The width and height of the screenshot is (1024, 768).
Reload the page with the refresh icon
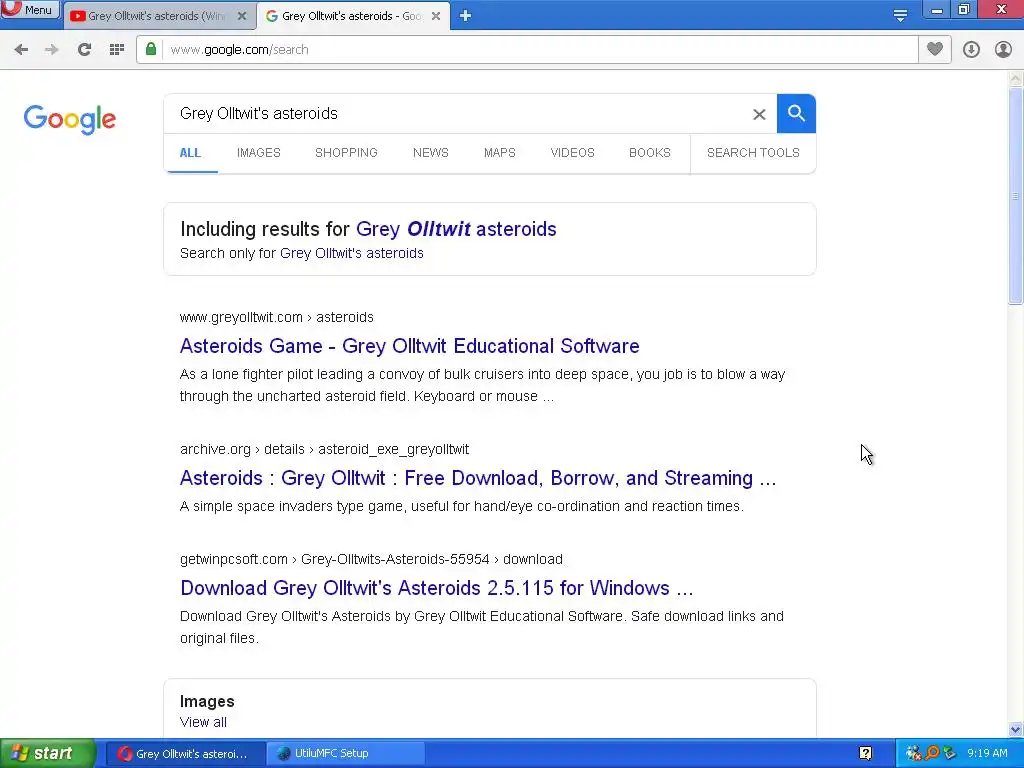(x=84, y=50)
